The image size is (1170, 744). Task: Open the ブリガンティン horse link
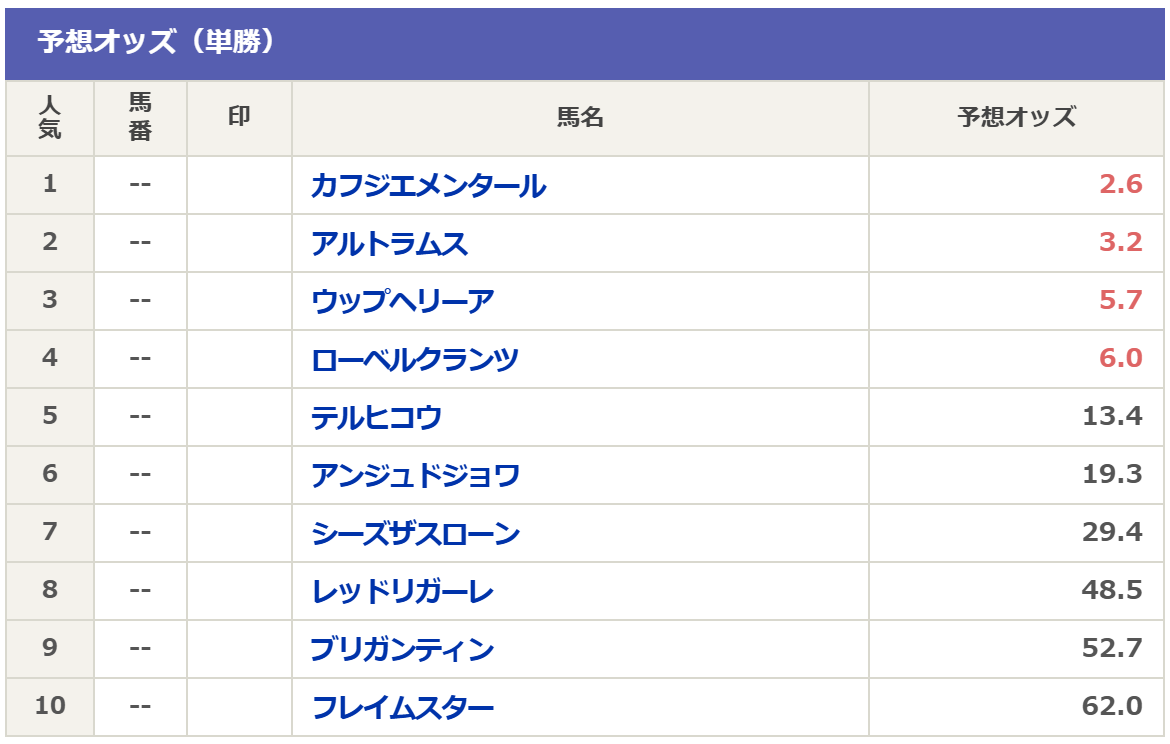click(x=402, y=649)
